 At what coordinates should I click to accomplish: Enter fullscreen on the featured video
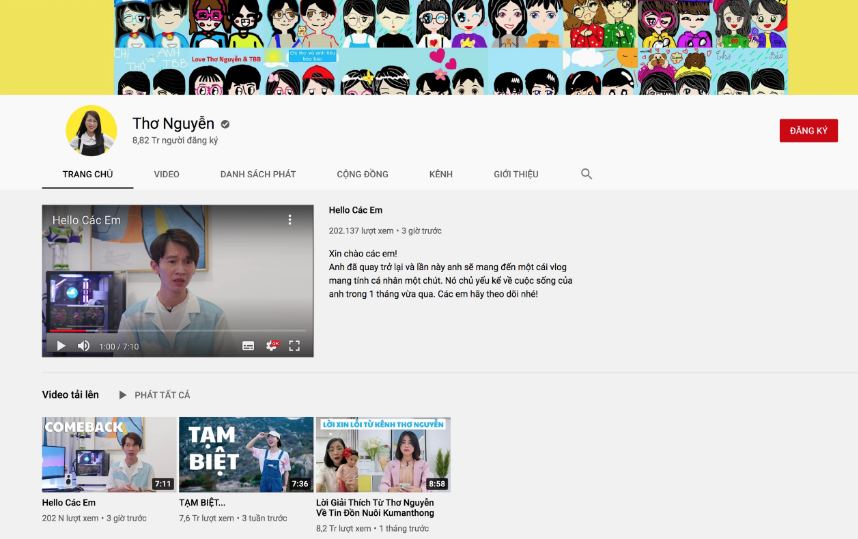[x=294, y=346]
